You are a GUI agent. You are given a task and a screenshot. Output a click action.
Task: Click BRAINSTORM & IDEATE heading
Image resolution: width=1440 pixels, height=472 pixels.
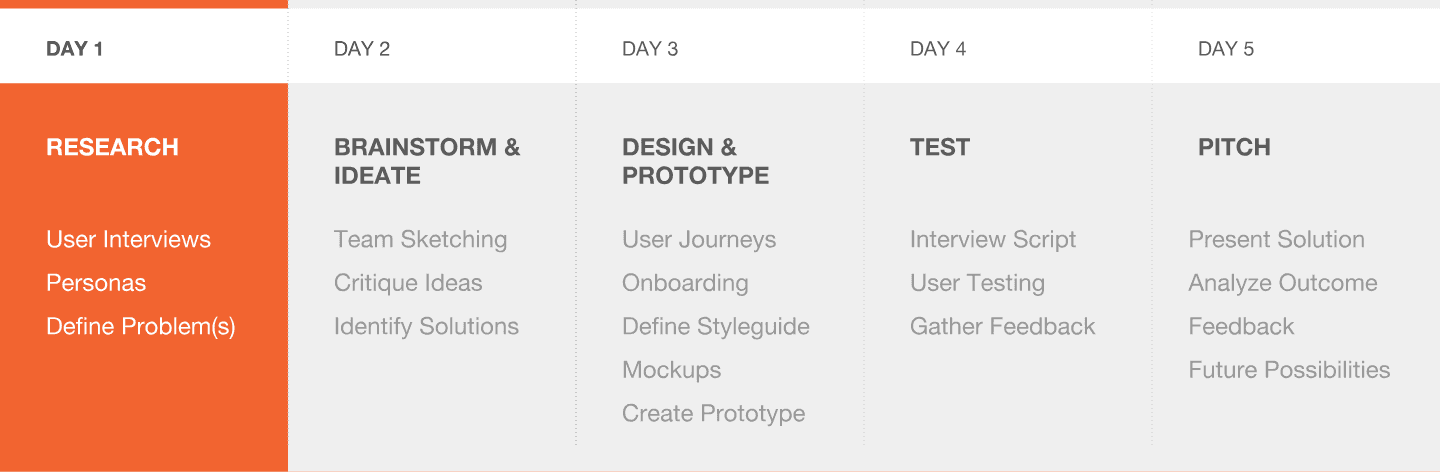[427, 161]
